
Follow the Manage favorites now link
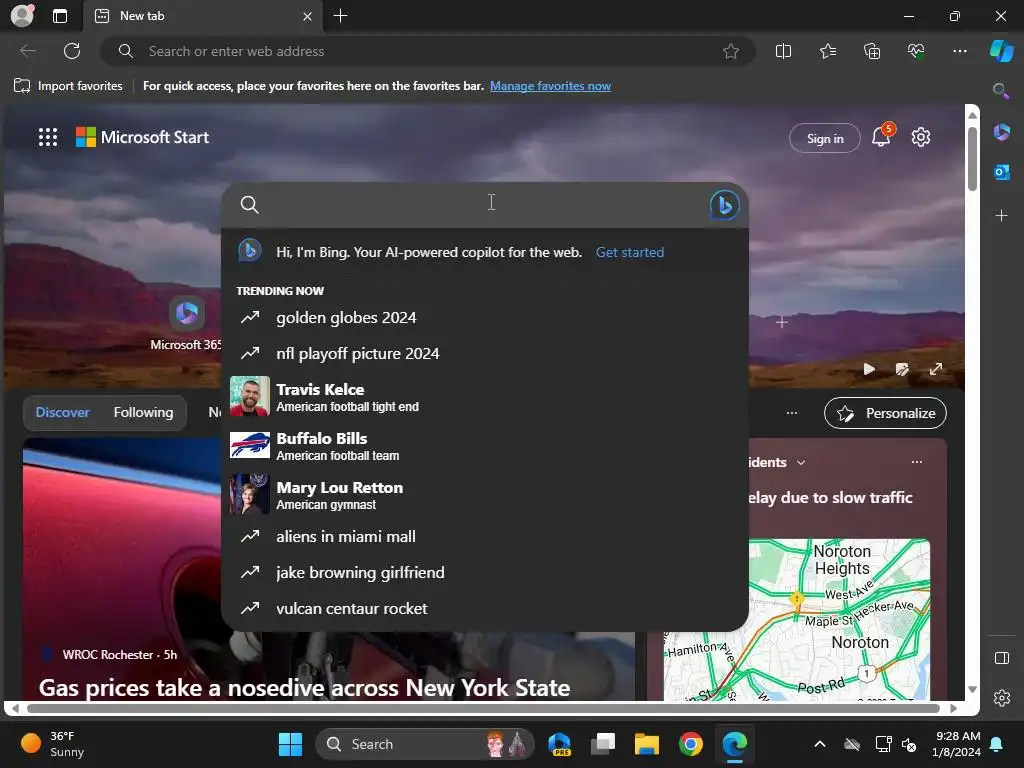pos(550,86)
